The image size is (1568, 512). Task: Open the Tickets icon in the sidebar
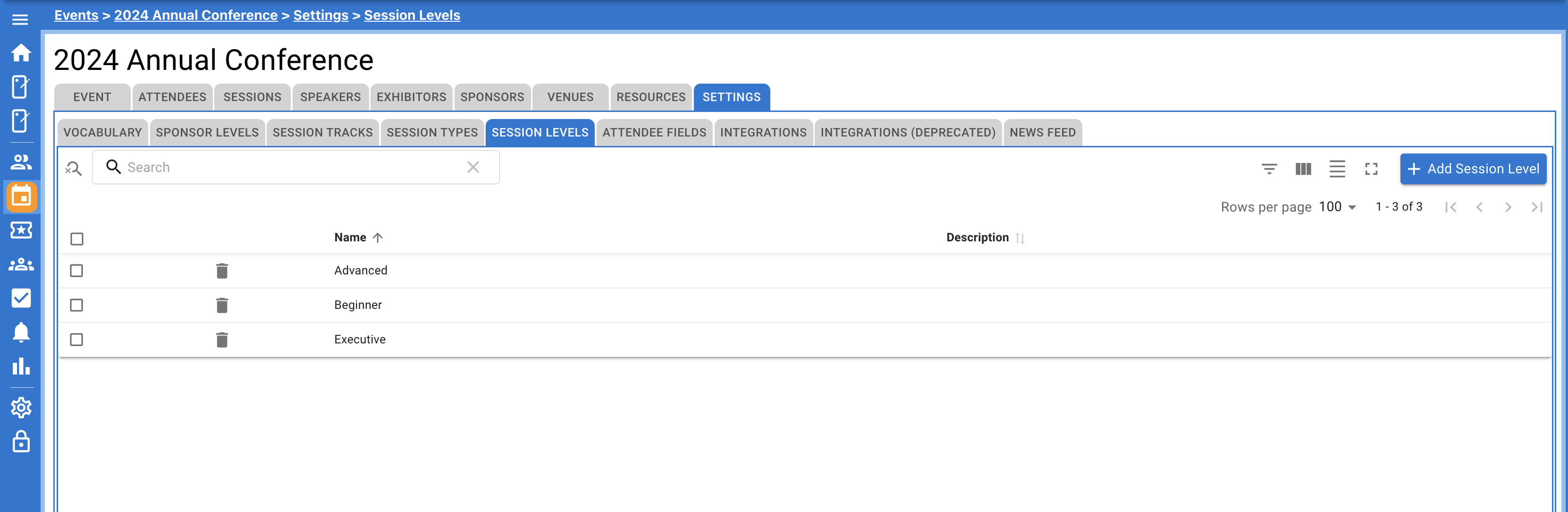(21, 231)
